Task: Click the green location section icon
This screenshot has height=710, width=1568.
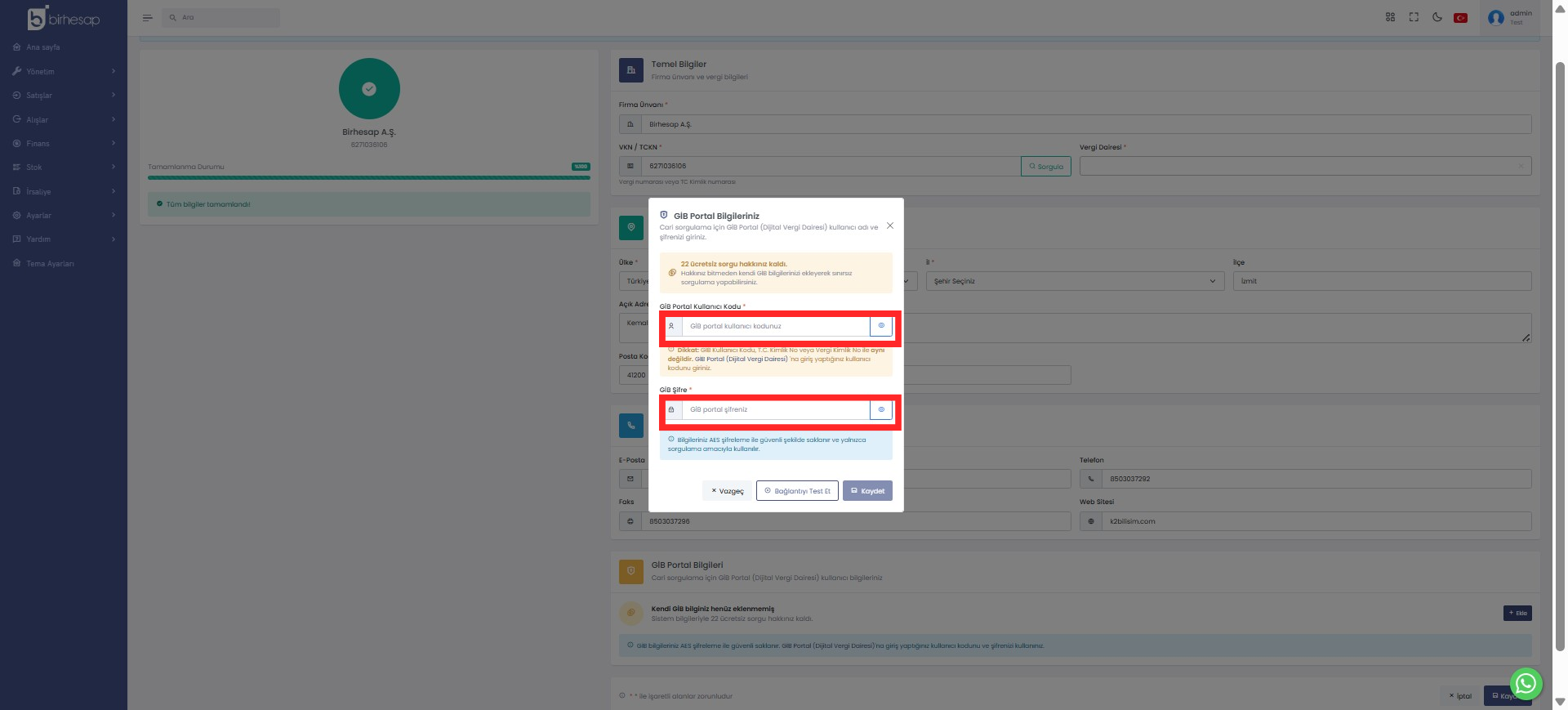Action: pos(631,228)
